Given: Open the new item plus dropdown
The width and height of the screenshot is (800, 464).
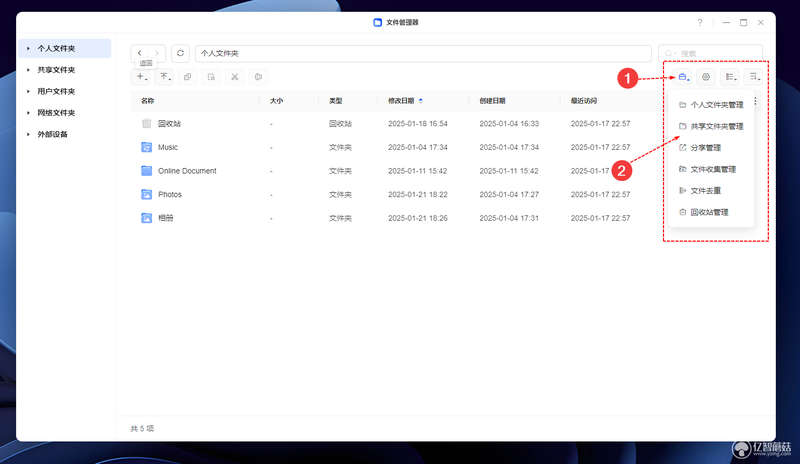Looking at the screenshot, I should pos(141,77).
